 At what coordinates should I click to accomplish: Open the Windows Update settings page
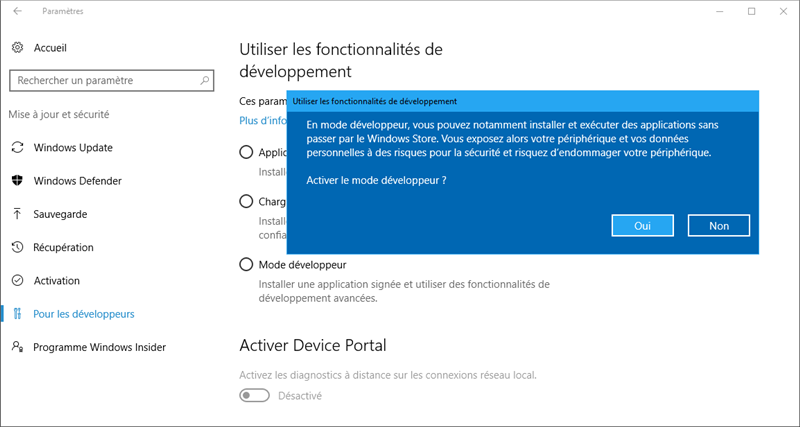click(73, 147)
